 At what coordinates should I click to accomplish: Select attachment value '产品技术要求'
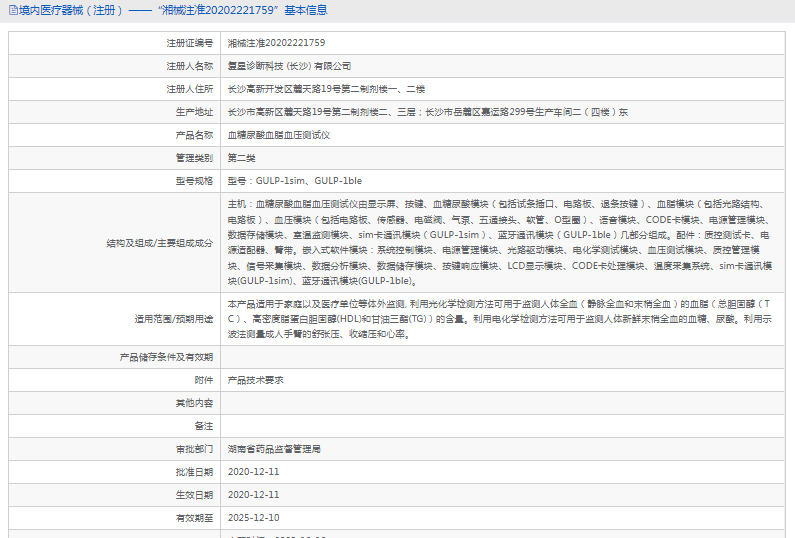click(256, 380)
